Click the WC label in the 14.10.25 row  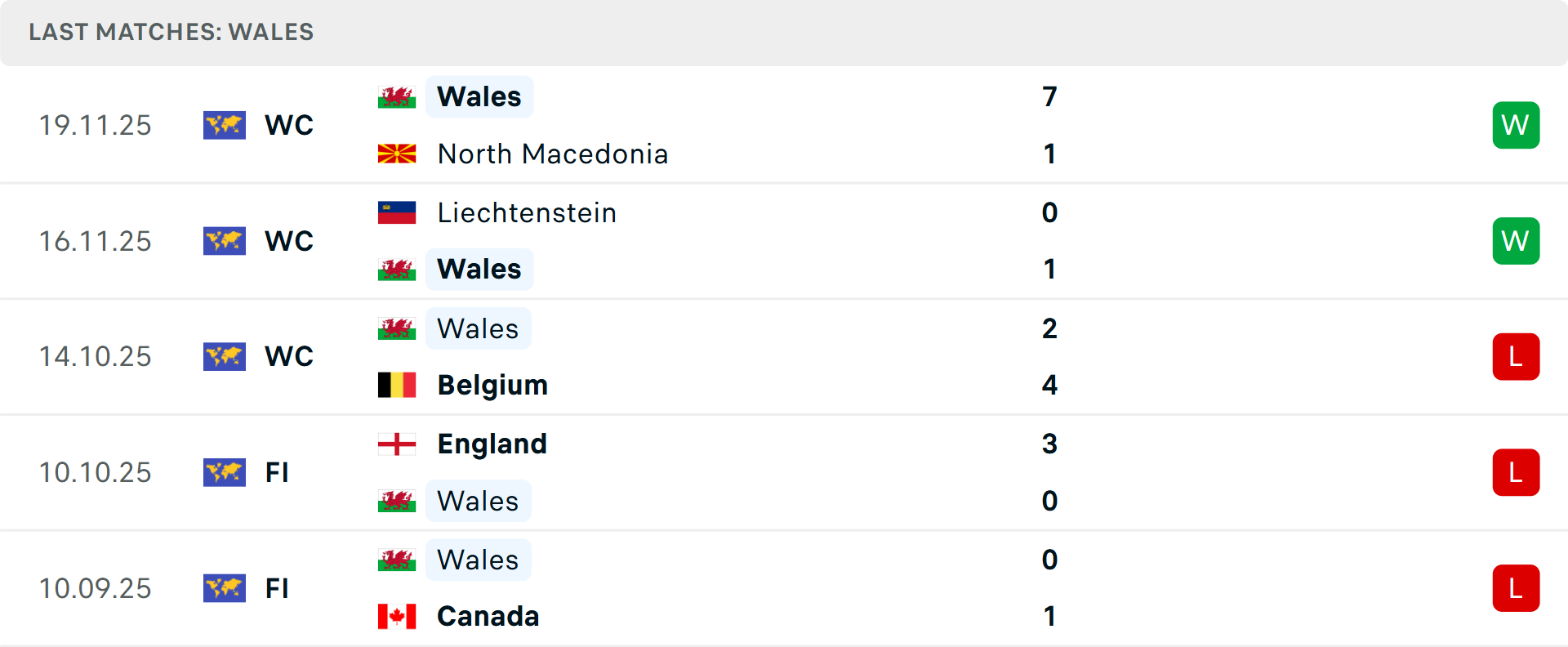point(289,357)
